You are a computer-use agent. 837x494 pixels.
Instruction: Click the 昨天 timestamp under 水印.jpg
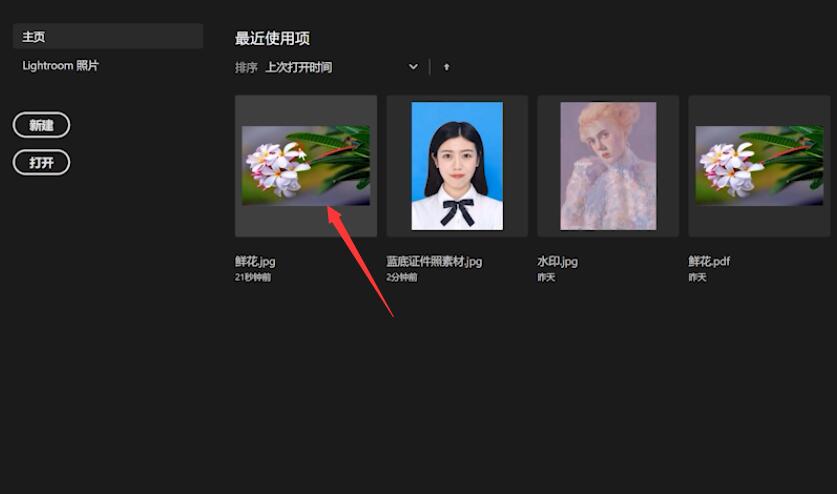tap(546, 277)
